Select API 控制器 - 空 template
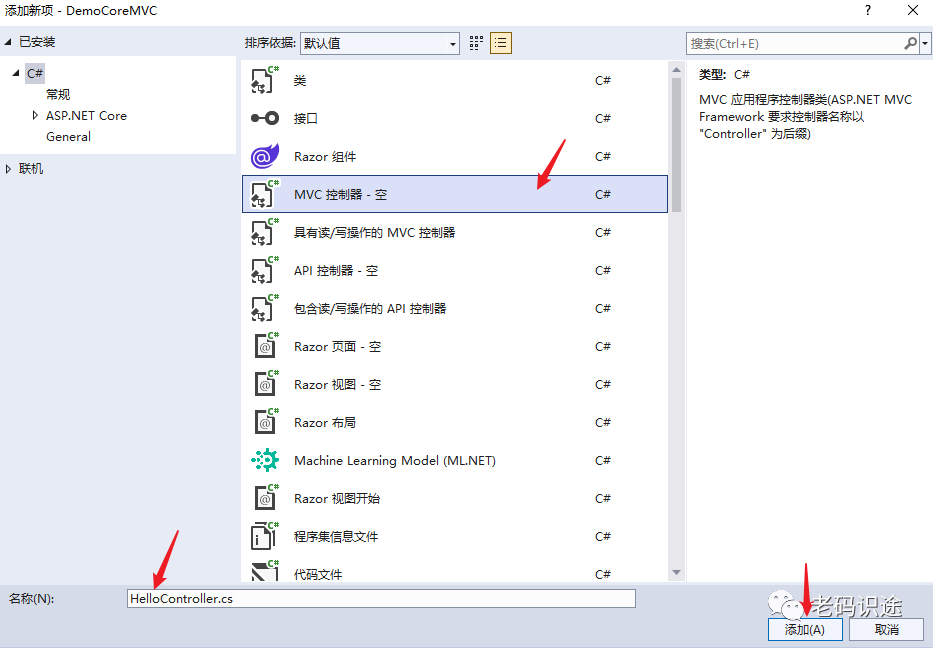Screen dimensions: 933x648 pos(455,271)
